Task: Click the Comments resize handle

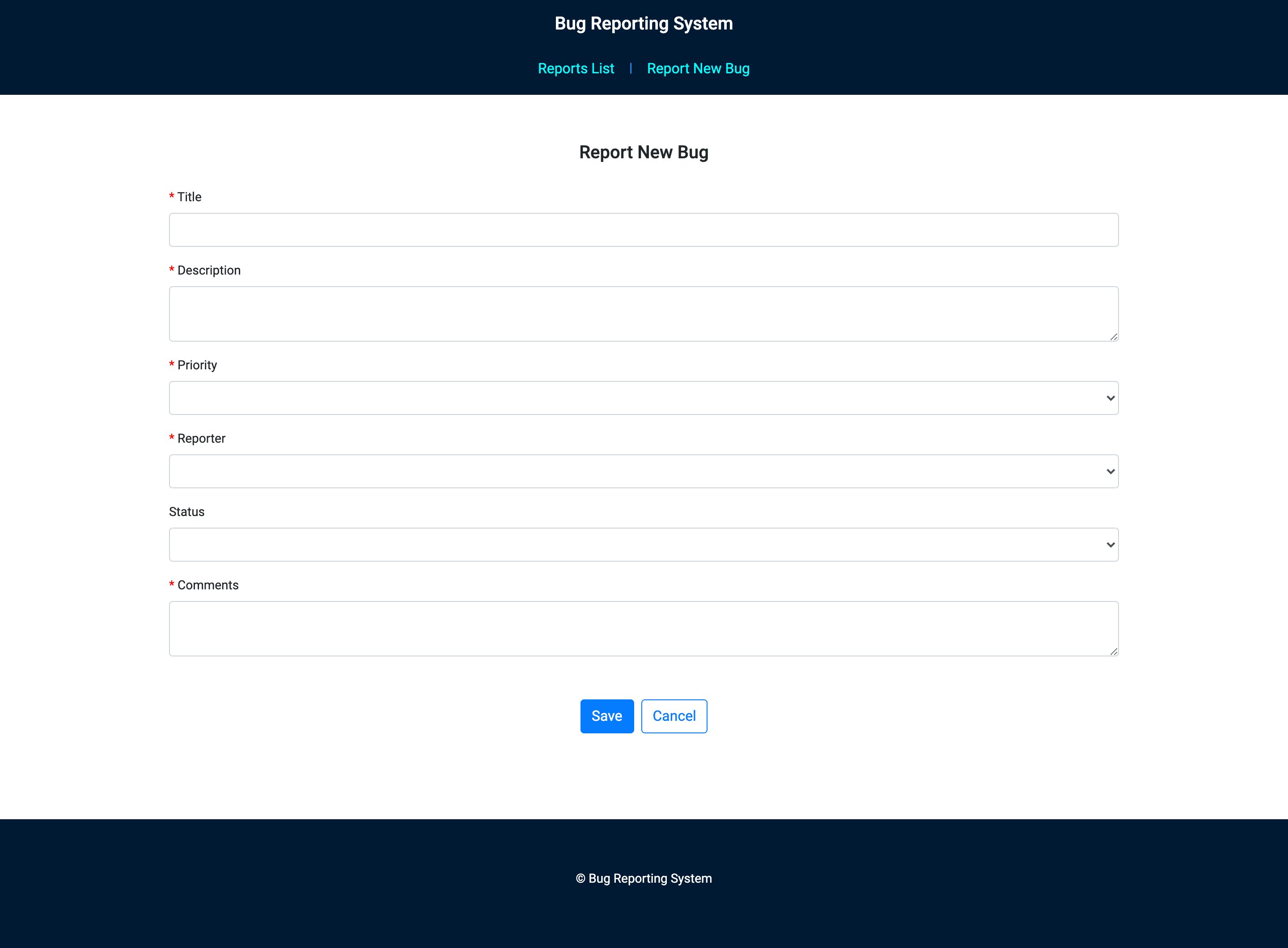Action: [1114, 652]
